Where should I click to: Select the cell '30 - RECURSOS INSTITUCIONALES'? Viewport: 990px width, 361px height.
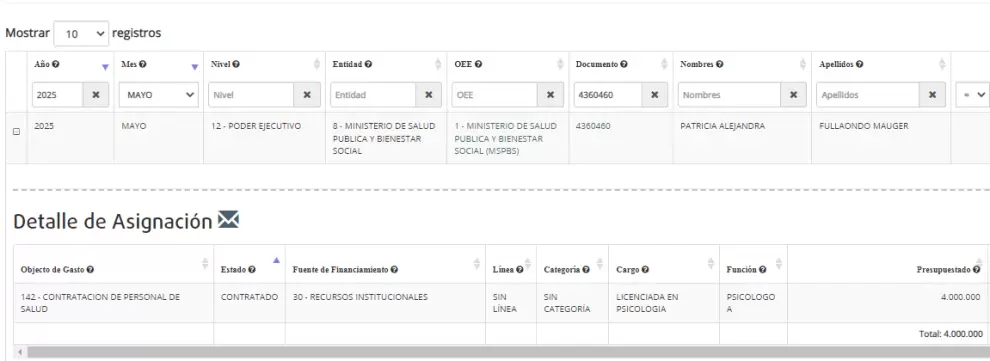tap(385, 303)
